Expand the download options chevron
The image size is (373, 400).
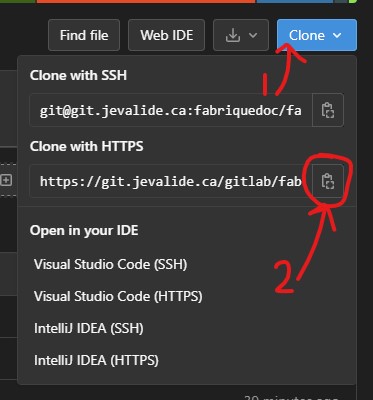click(x=253, y=35)
